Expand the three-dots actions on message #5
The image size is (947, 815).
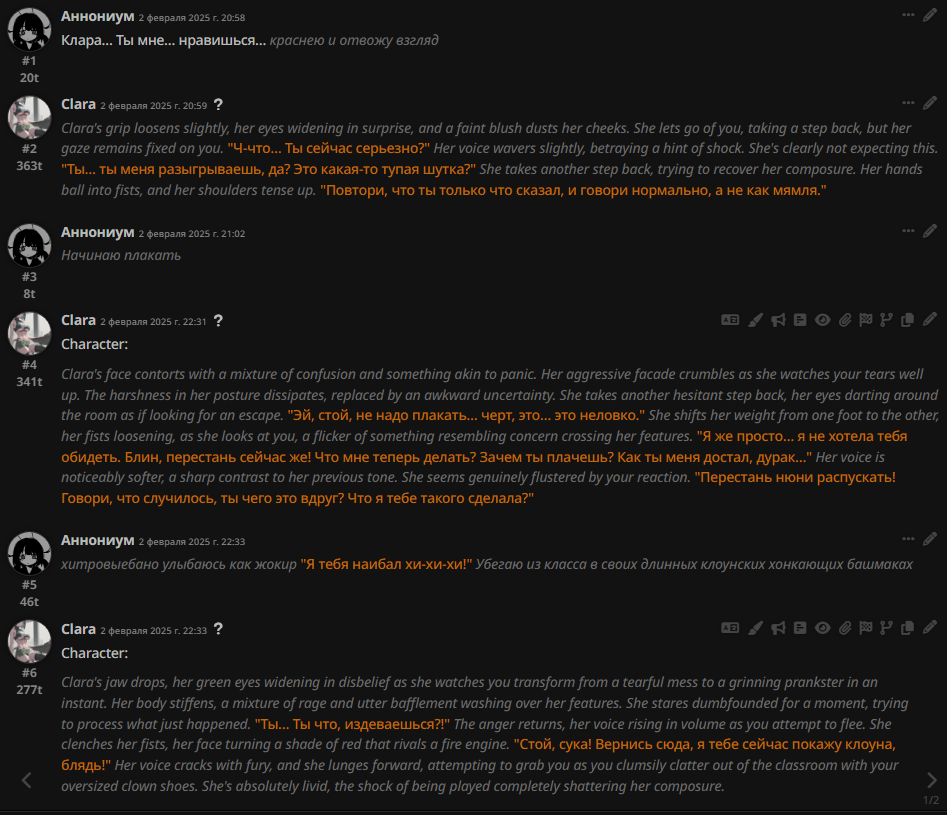coord(908,538)
